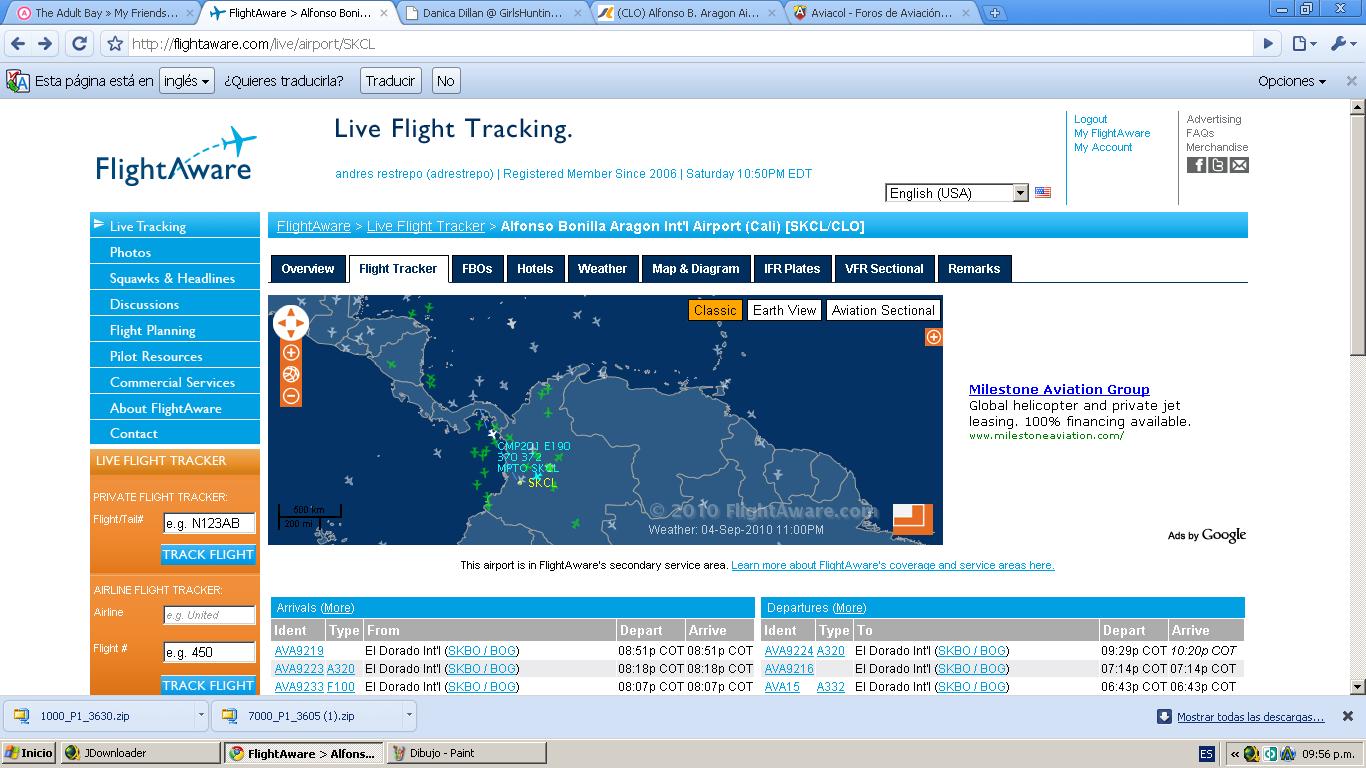Click the map pan arrows control
Image resolution: width=1366 pixels, height=768 pixels.
[291, 322]
